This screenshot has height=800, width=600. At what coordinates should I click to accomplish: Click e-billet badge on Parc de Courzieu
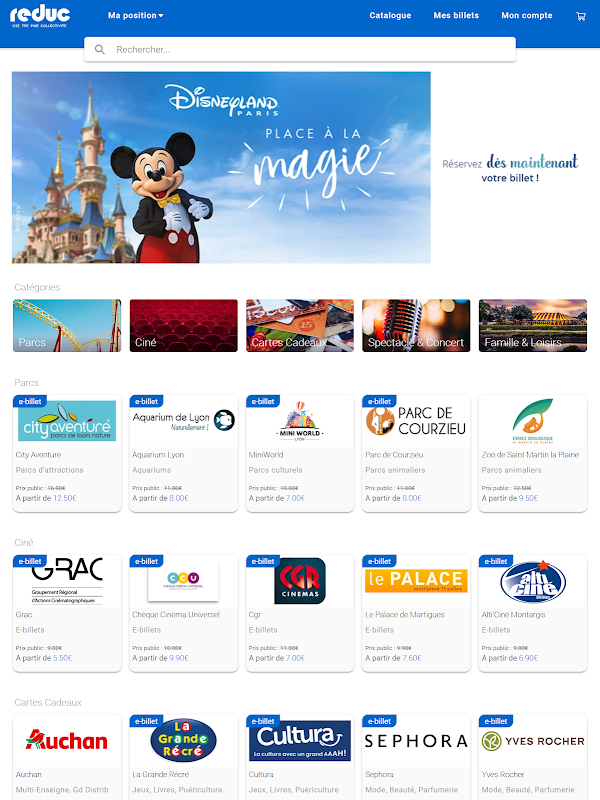click(x=379, y=401)
